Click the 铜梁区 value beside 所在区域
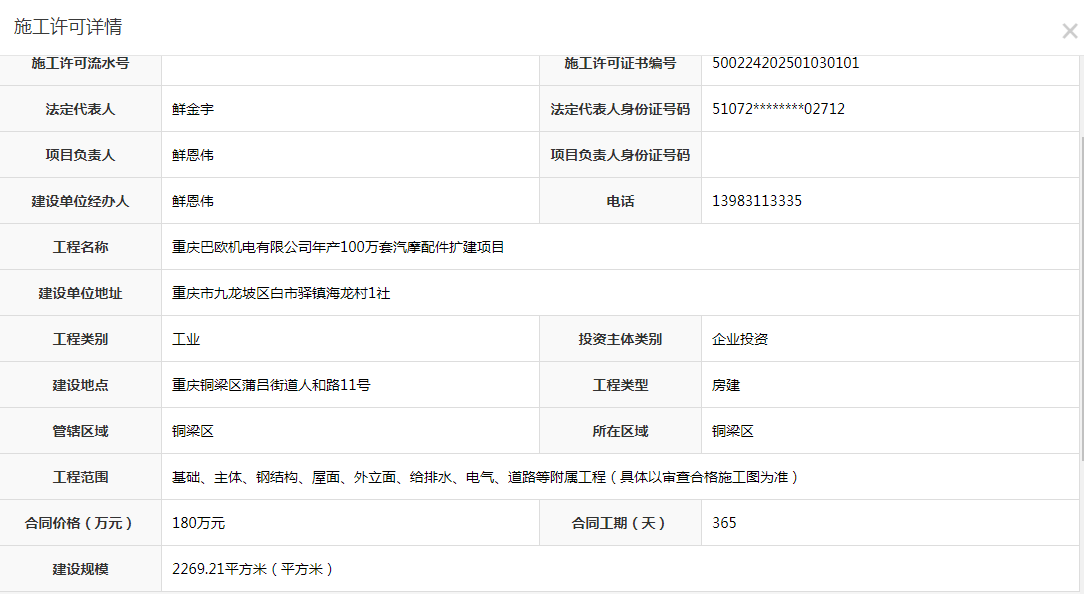Image resolution: width=1084 pixels, height=594 pixels. point(733,431)
